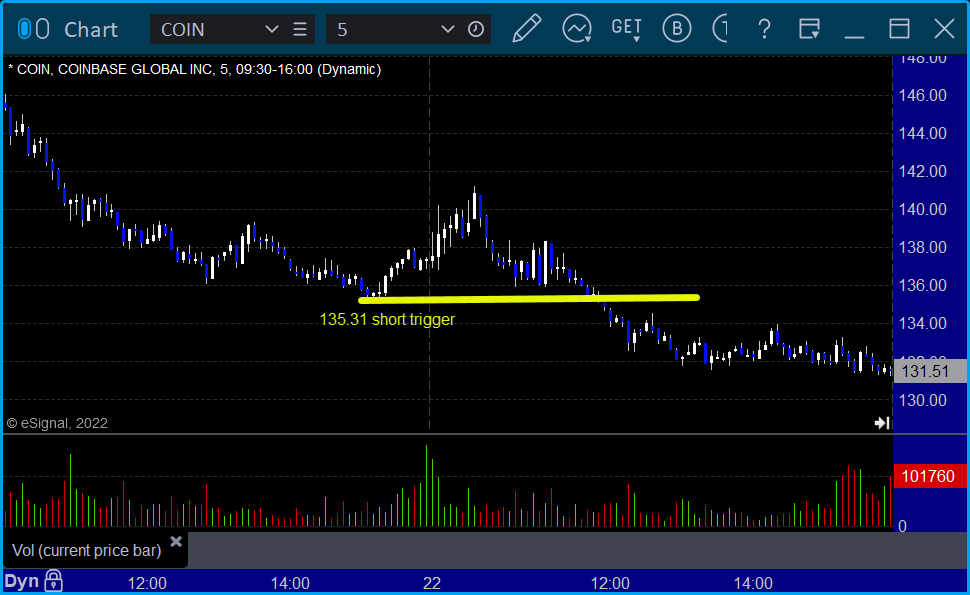Click the first 14:00 time axis label
The image size is (970, 595).
click(290, 583)
